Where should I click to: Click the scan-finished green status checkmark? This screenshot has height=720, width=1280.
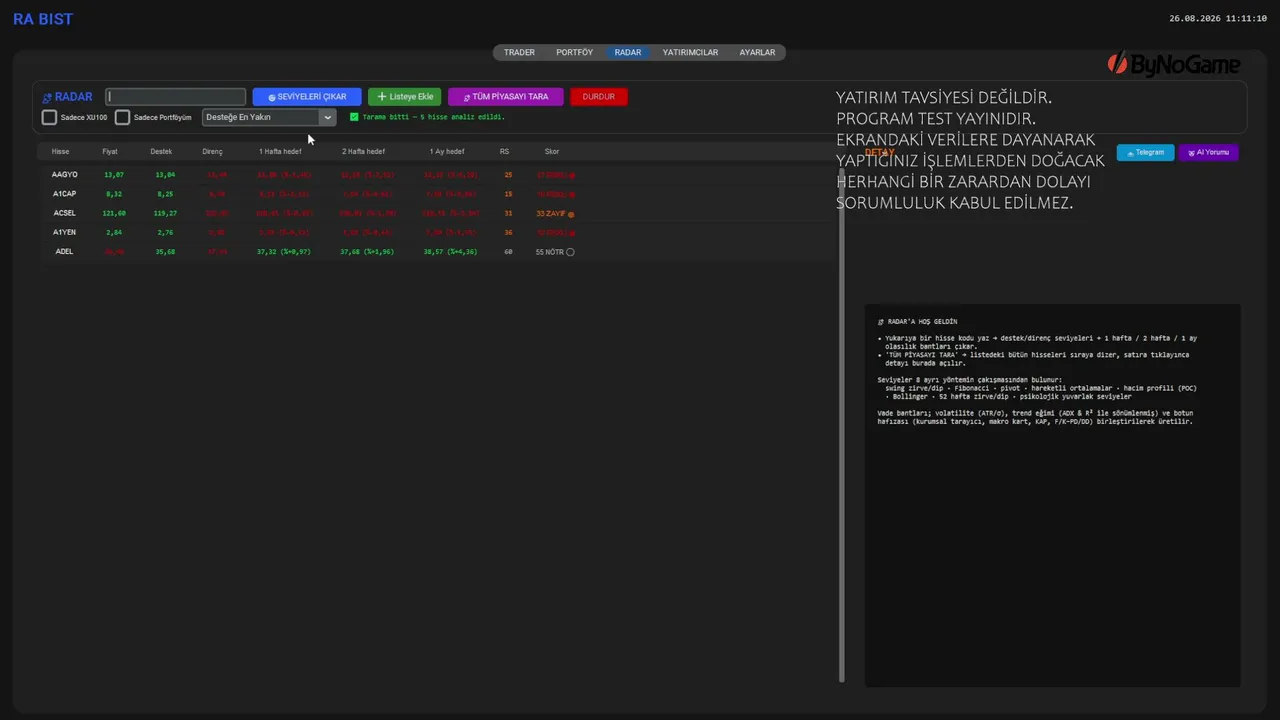(x=354, y=117)
